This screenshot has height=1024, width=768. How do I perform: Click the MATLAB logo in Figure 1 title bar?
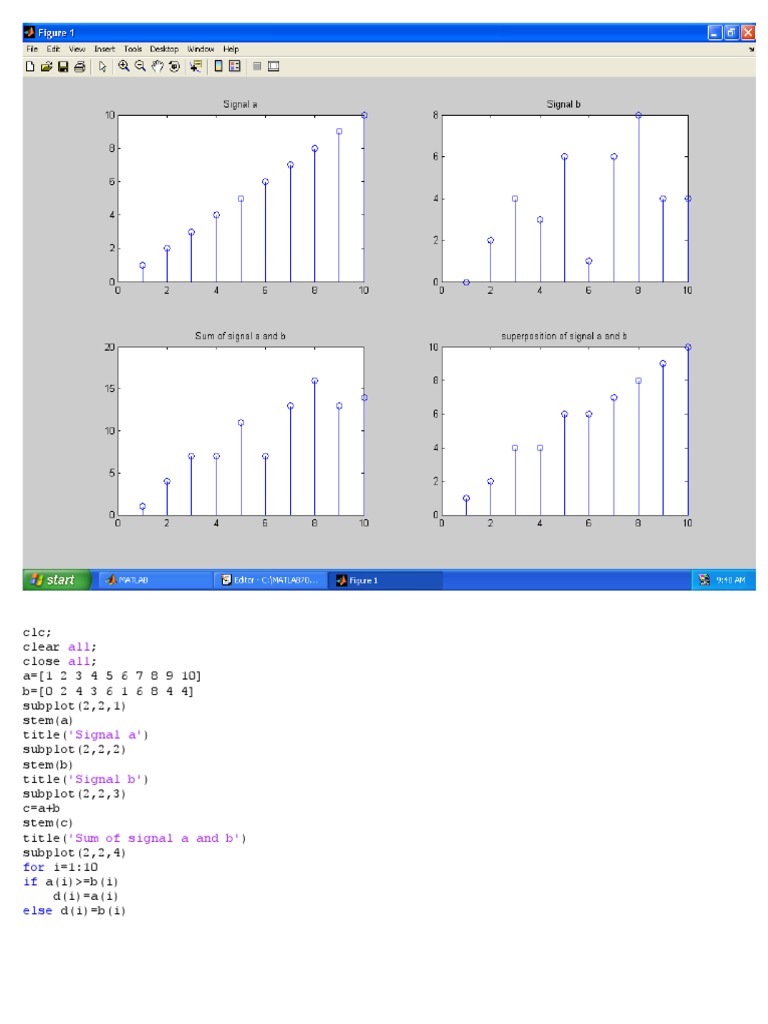(x=29, y=32)
